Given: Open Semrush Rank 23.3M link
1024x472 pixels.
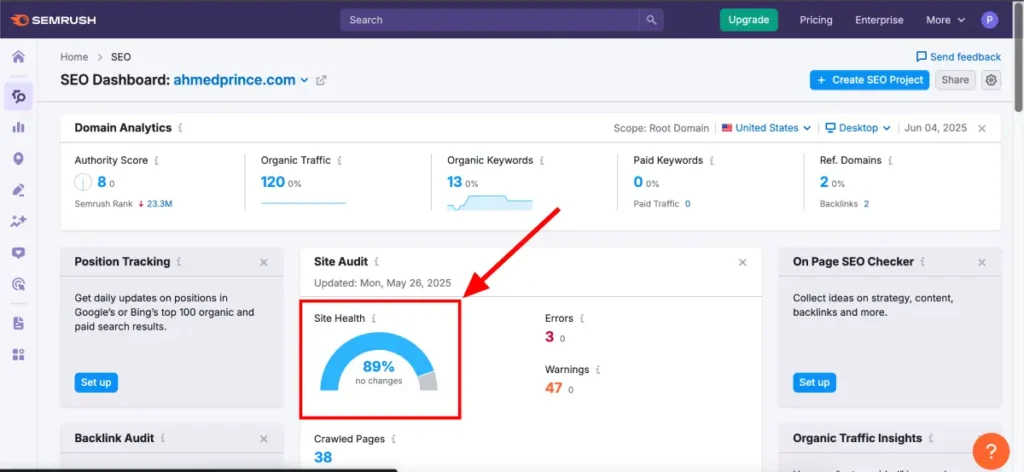Looking at the screenshot, I should 159,204.
